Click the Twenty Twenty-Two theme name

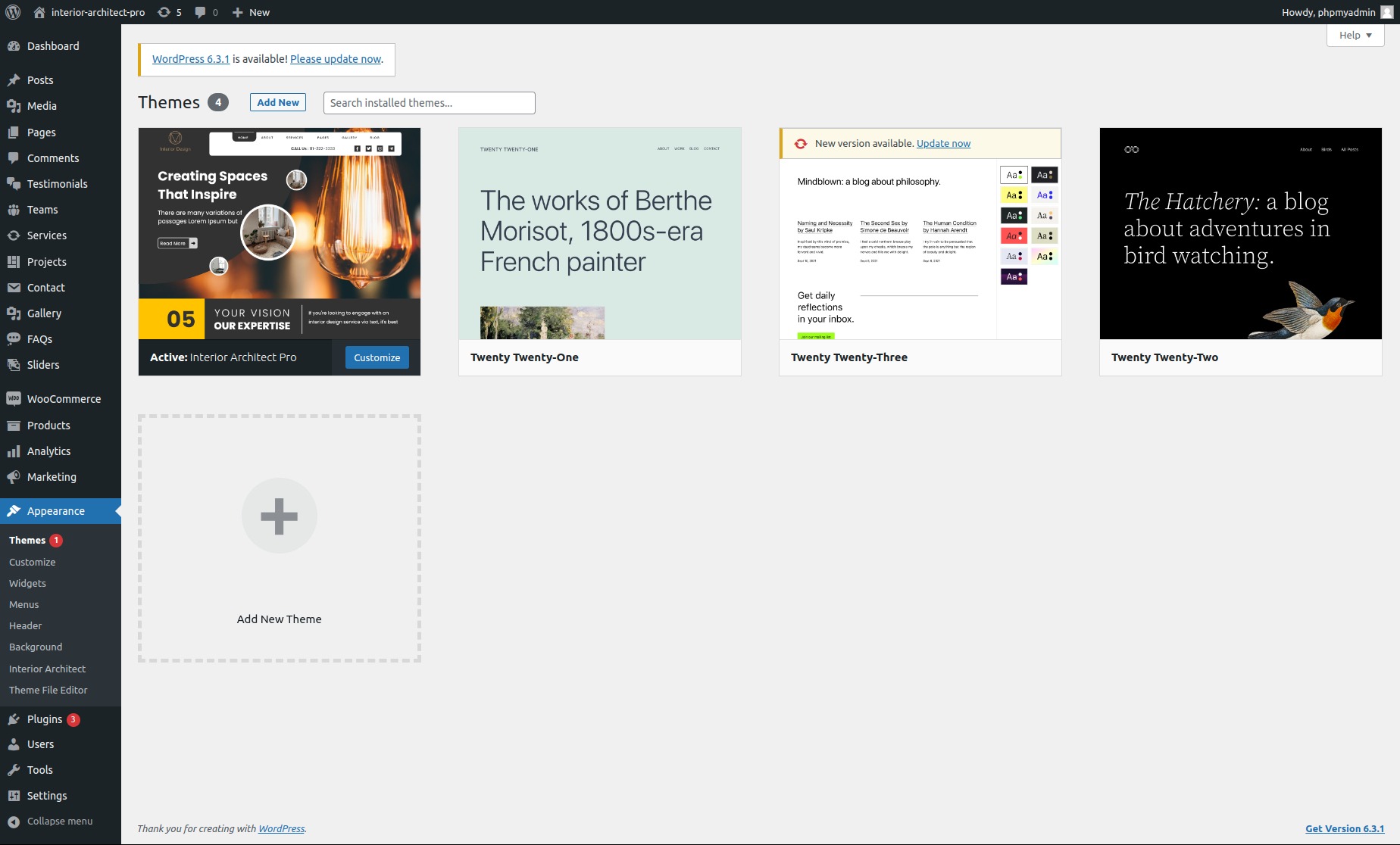(1164, 357)
